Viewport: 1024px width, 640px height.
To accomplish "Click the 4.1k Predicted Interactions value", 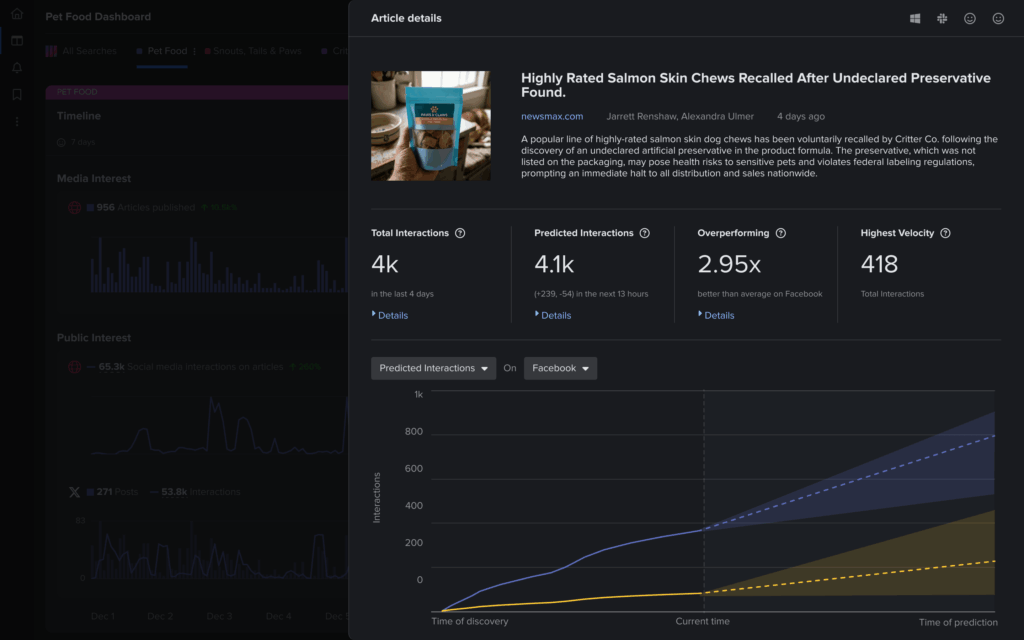I will [554, 264].
